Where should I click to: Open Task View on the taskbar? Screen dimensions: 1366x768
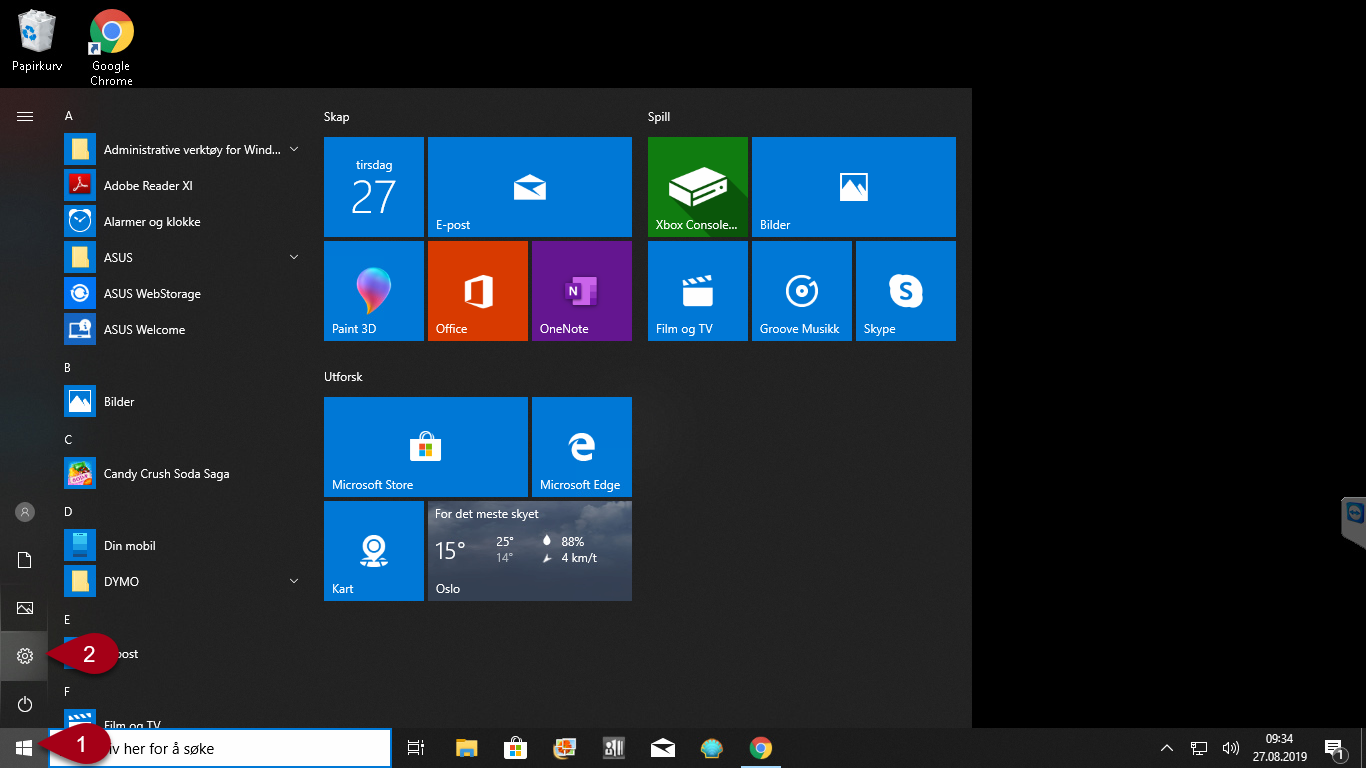tap(416, 748)
